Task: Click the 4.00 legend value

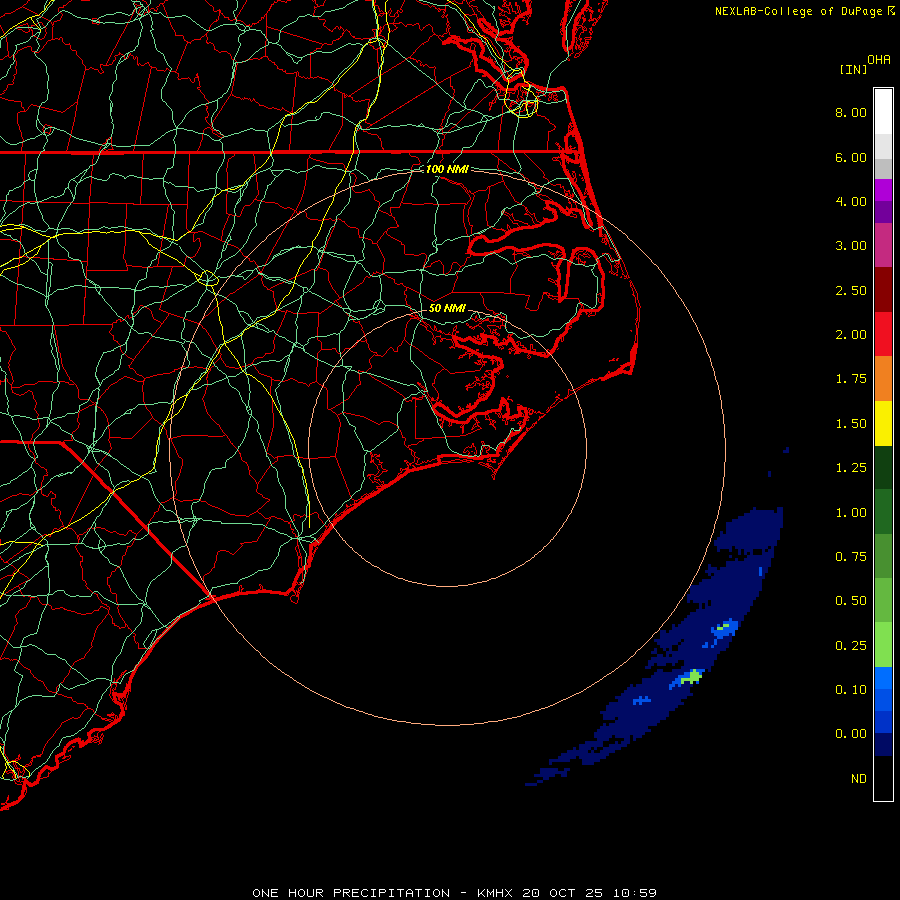Action: tap(851, 201)
